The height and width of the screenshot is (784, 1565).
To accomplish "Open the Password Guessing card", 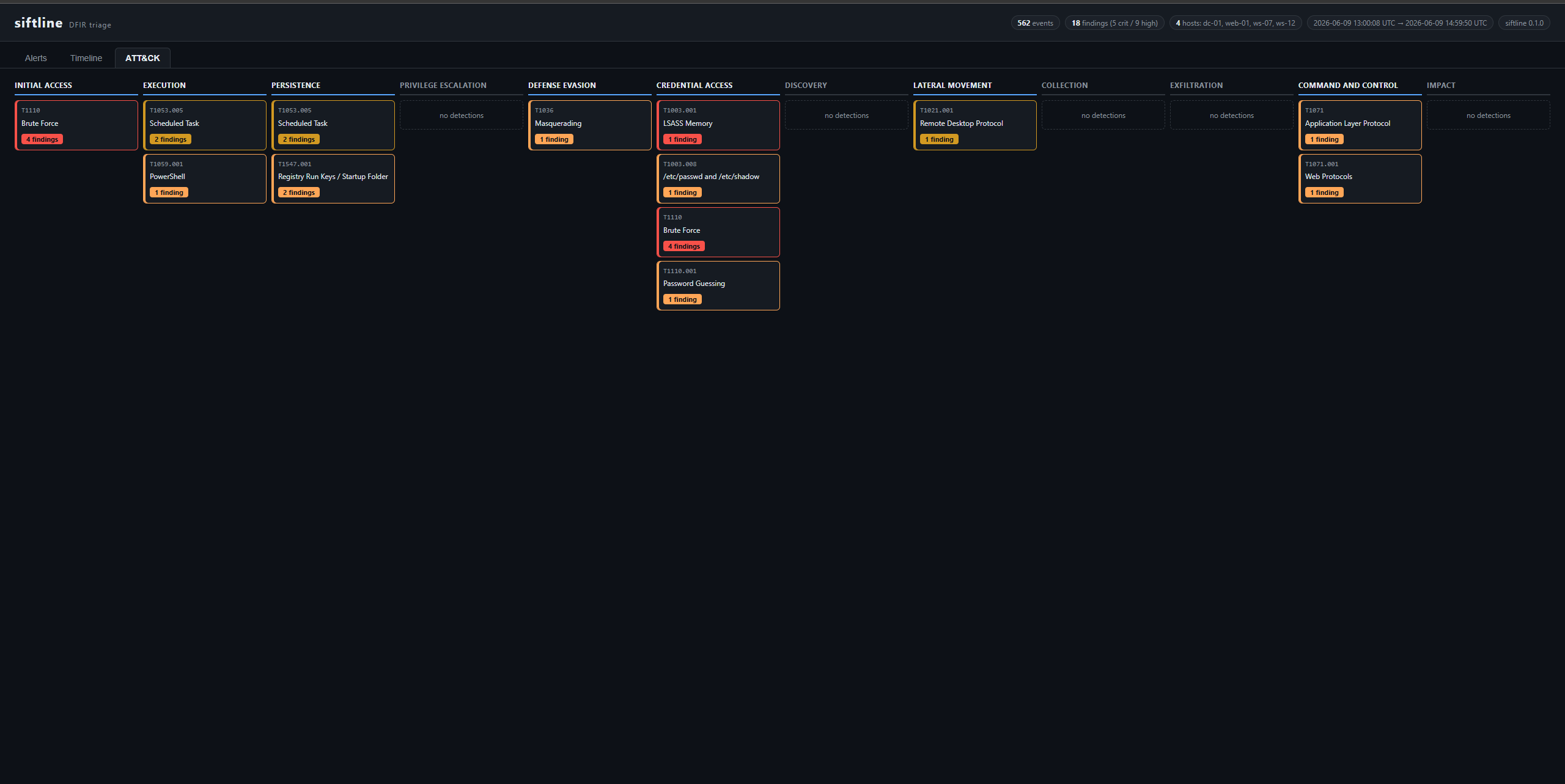I will coord(718,285).
